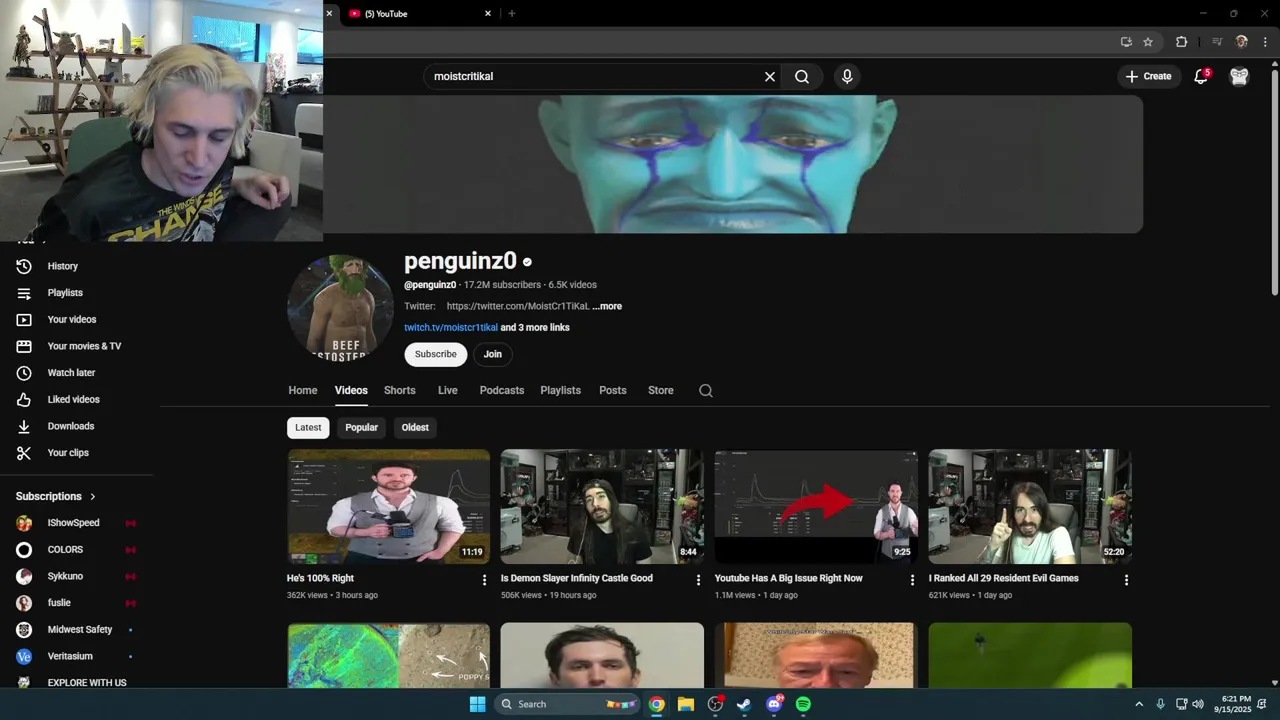Play the He's 100% Right video thumbnail
This screenshot has height=720, width=1280.
pyautogui.click(x=389, y=507)
